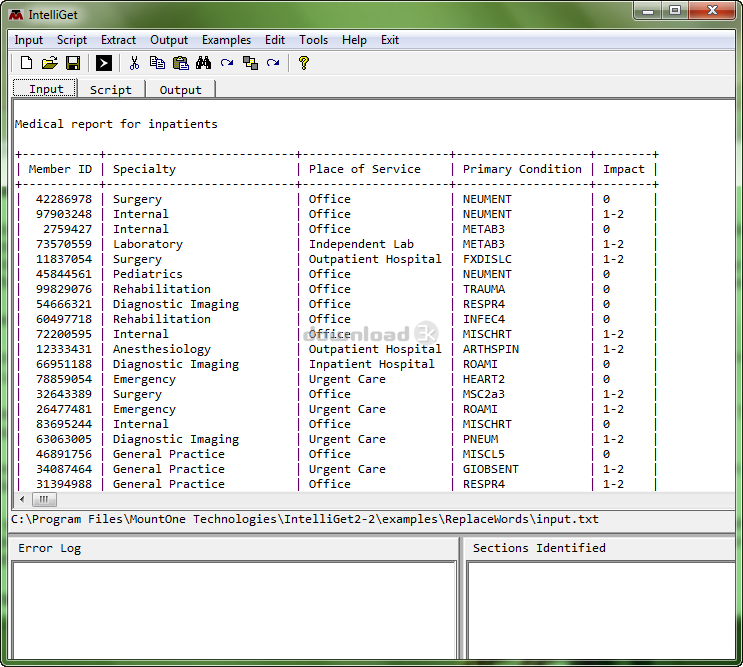Click the Open folder icon
The width and height of the screenshot is (743, 667).
[x=49, y=63]
